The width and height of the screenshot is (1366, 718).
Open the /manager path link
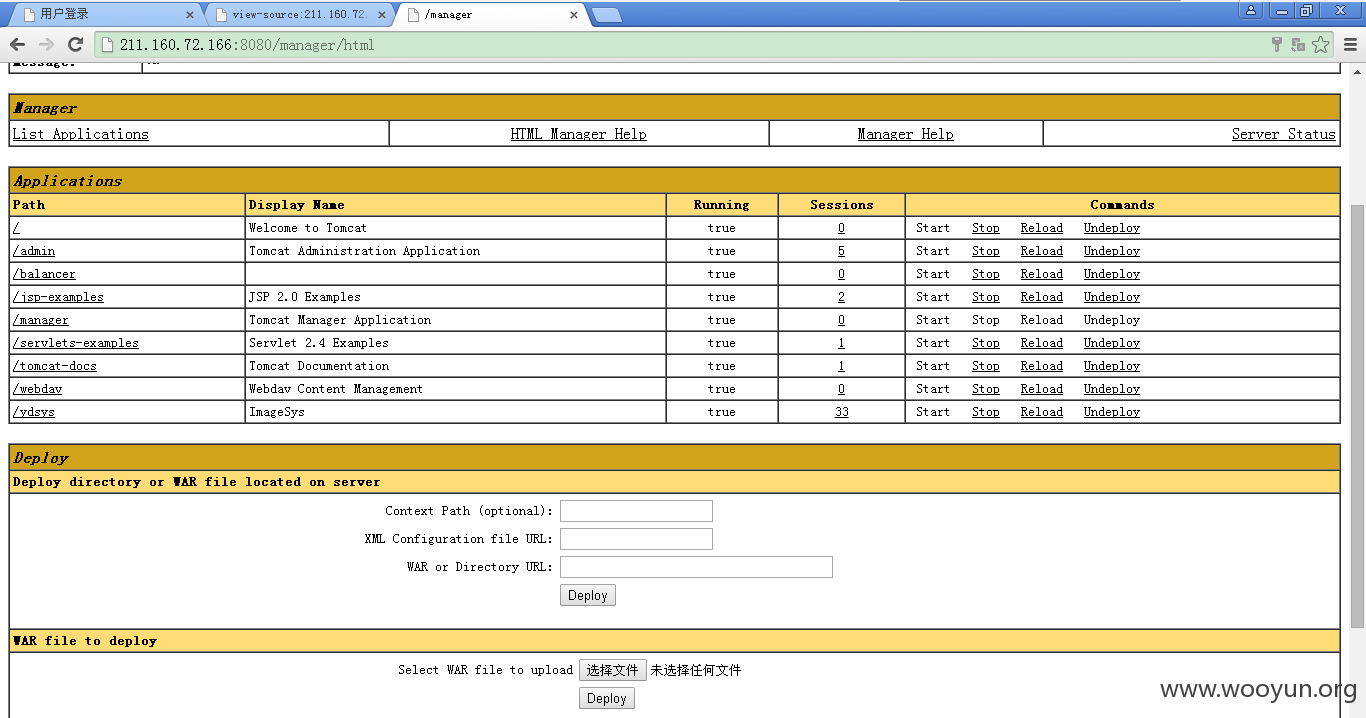[41, 320]
